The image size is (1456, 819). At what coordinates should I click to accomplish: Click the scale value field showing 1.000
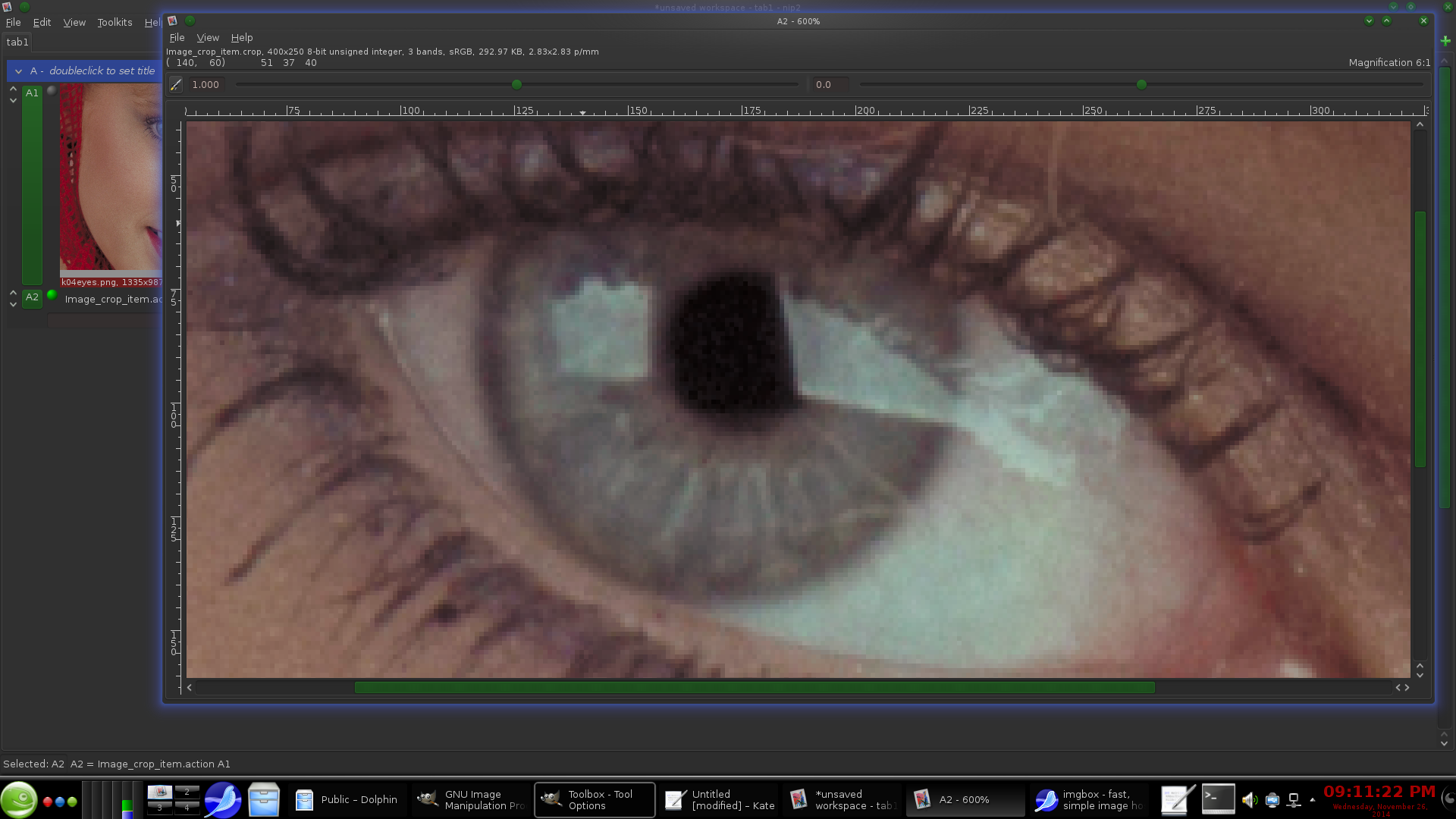point(206,85)
